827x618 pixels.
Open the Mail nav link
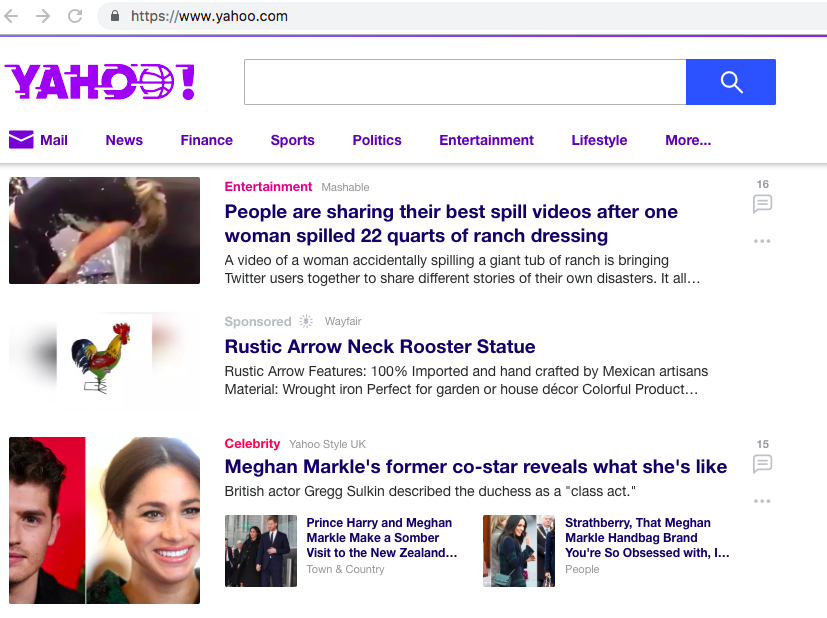(x=54, y=140)
